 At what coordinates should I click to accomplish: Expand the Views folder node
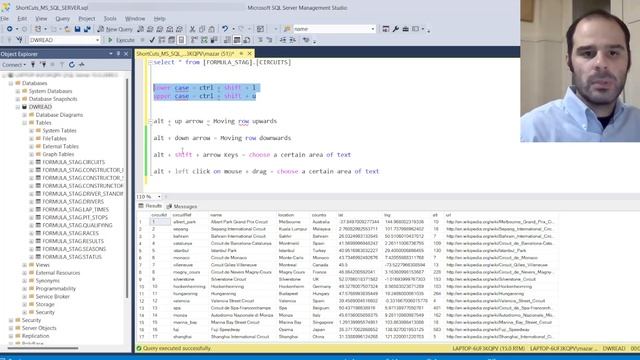pyautogui.click(x=24, y=265)
